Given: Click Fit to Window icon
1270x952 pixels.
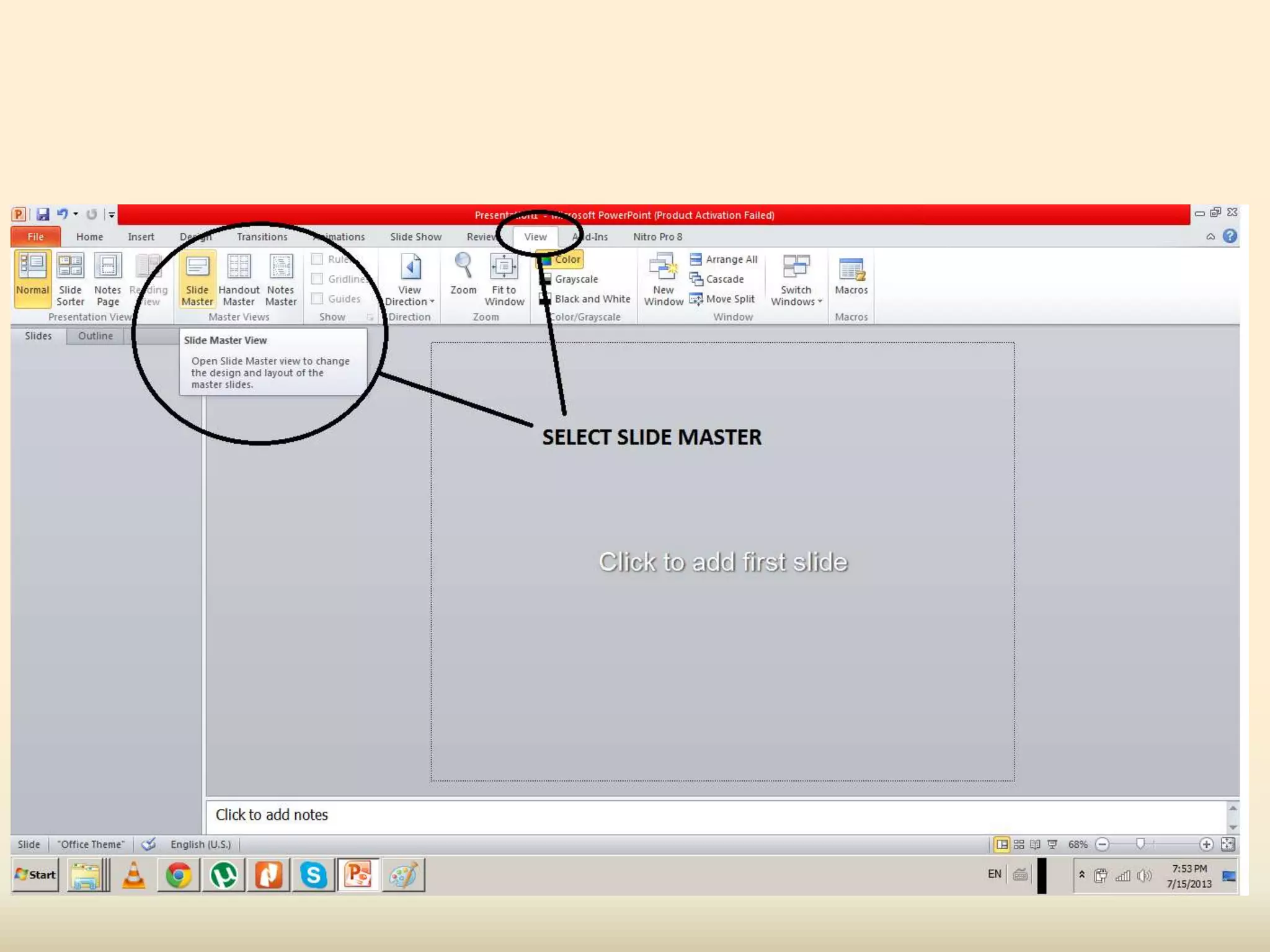Looking at the screenshot, I should pos(504,267).
